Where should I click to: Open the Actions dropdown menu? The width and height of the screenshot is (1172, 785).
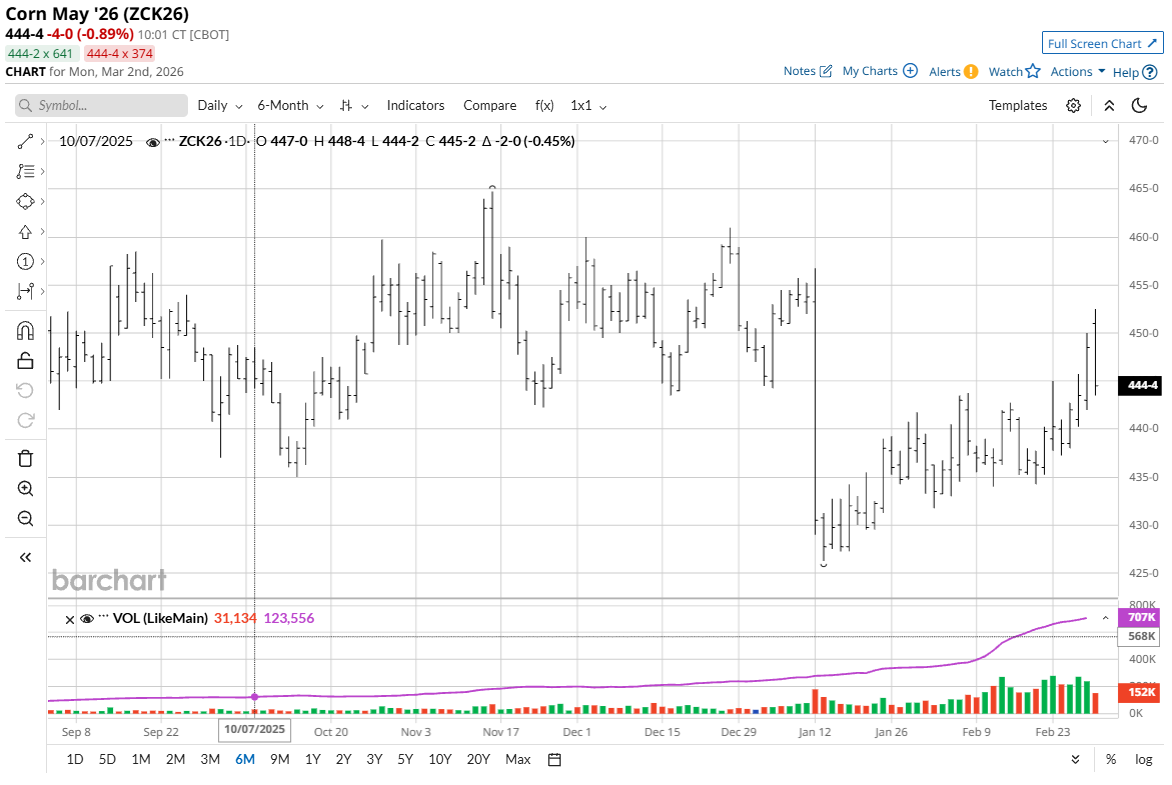tap(1077, 72)
